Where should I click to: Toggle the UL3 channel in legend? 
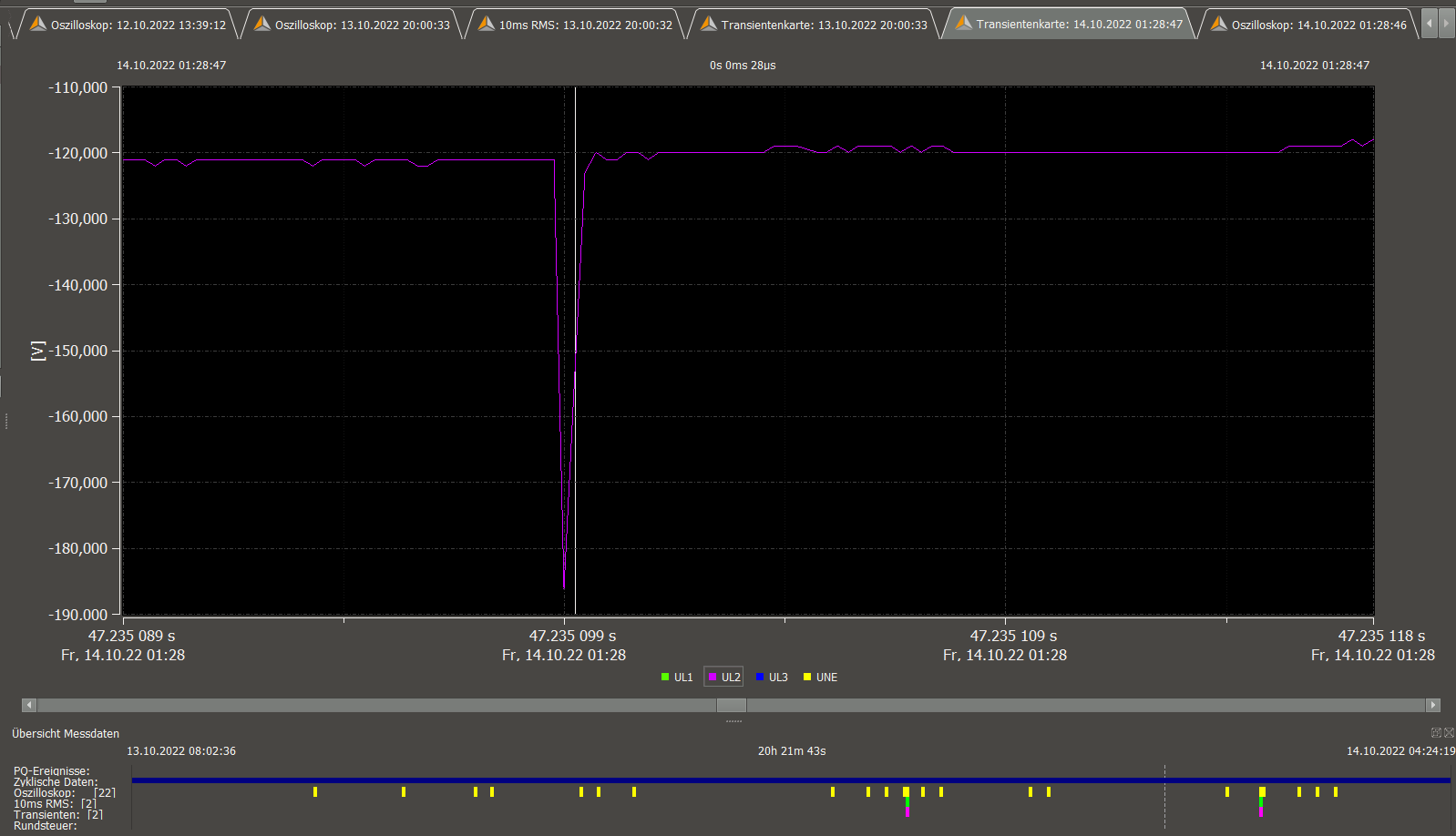click(772, 678)
